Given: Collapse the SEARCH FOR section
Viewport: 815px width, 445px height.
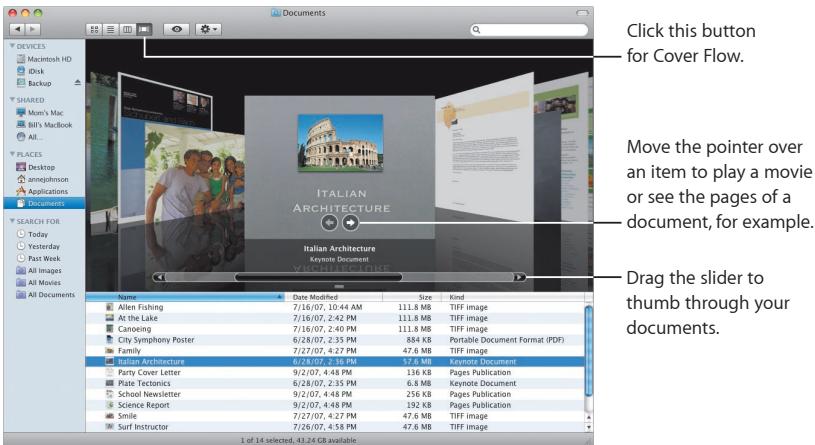Looking at the screenshot, I should tap(12, 221).
